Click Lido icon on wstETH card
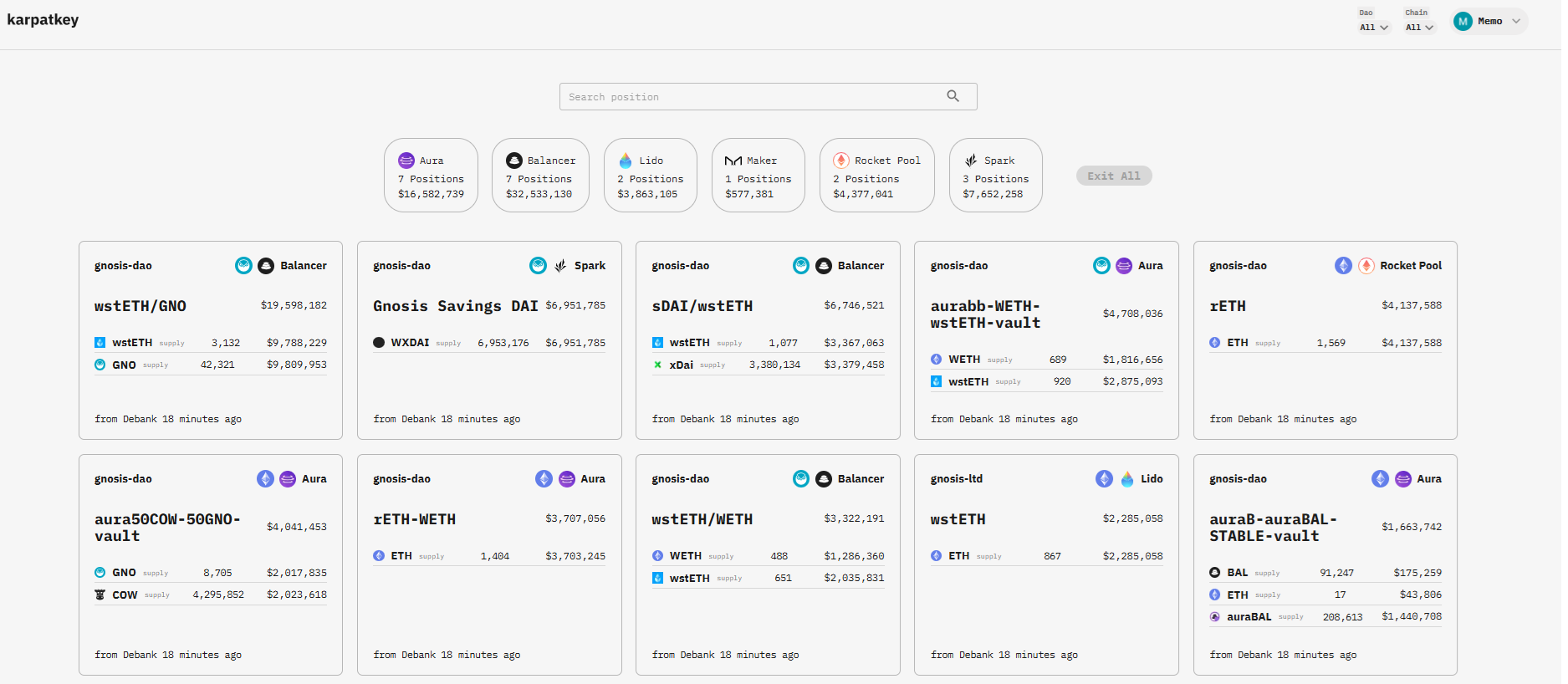The height and width of the screenshot is (684, 1568). click(x=1127, y=479)
